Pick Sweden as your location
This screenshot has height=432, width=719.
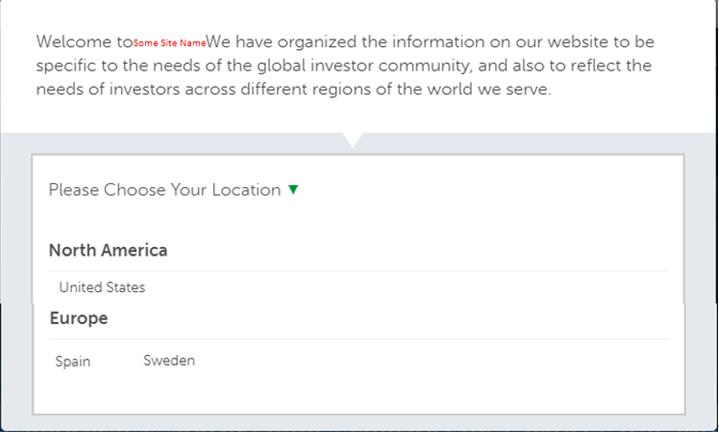tap(169, 360)
